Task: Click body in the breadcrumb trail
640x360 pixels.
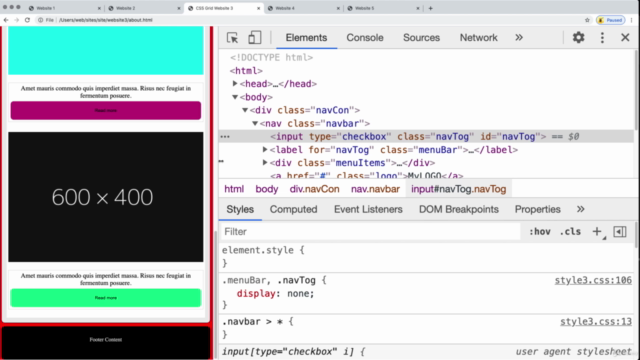Action: point(267,189)
